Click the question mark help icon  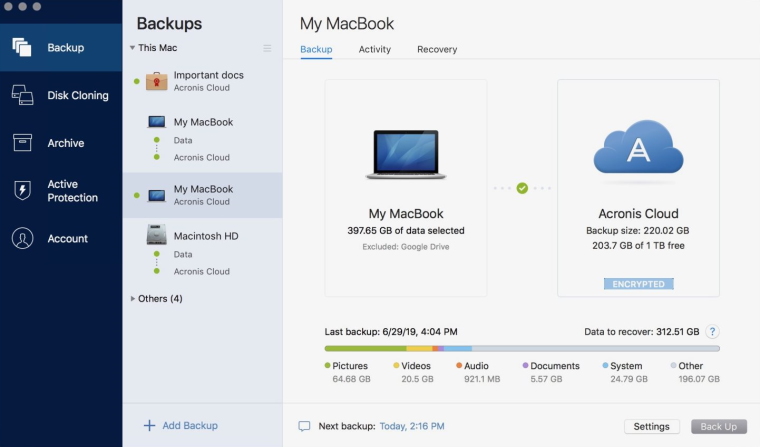pos(712,332)
